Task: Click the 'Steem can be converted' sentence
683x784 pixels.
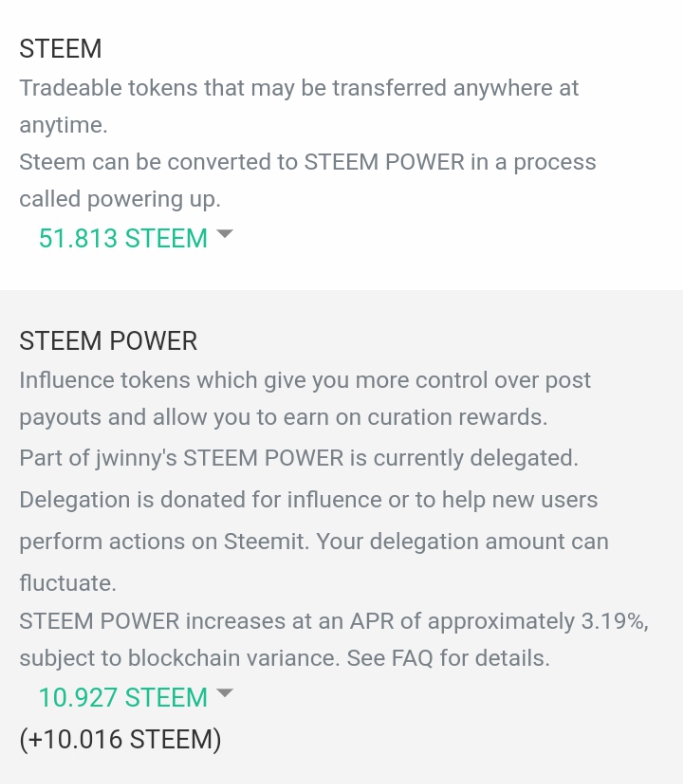Action: click(x=308, y=162)
